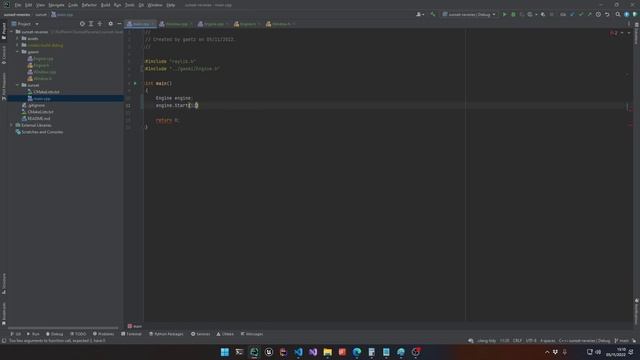Open Terminal app from taskbar
Viewport: 640px width, 360px height.
pos(239,352)
